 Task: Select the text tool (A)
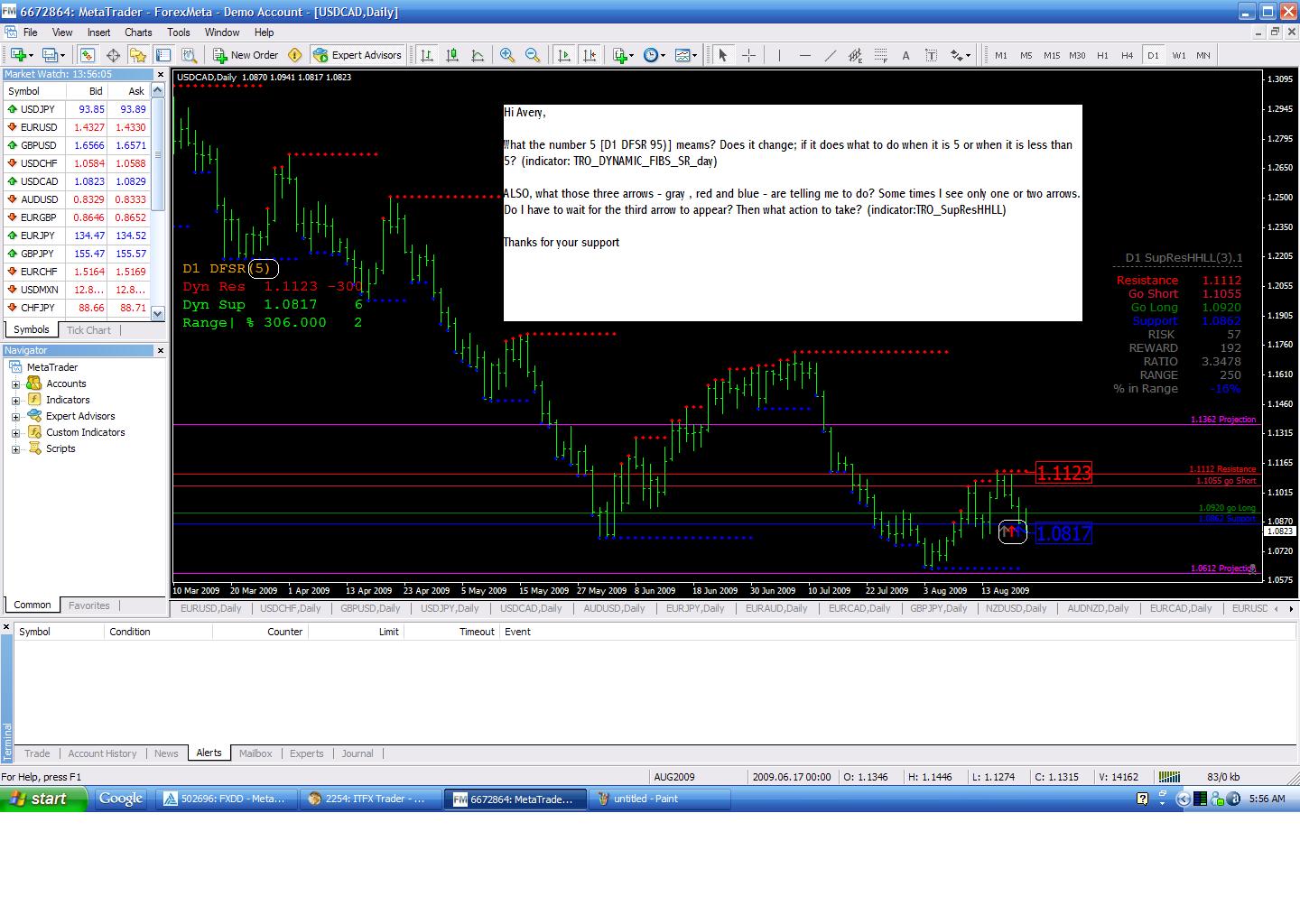(x=906, y=55)
